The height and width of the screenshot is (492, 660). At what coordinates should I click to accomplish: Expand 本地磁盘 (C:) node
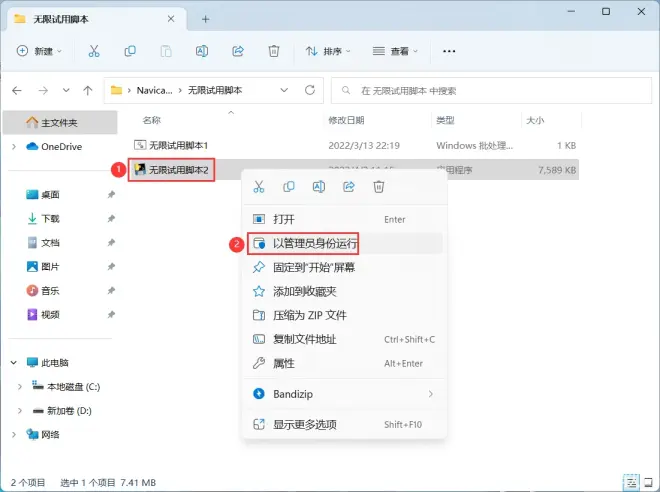click(x=20, y=386)
